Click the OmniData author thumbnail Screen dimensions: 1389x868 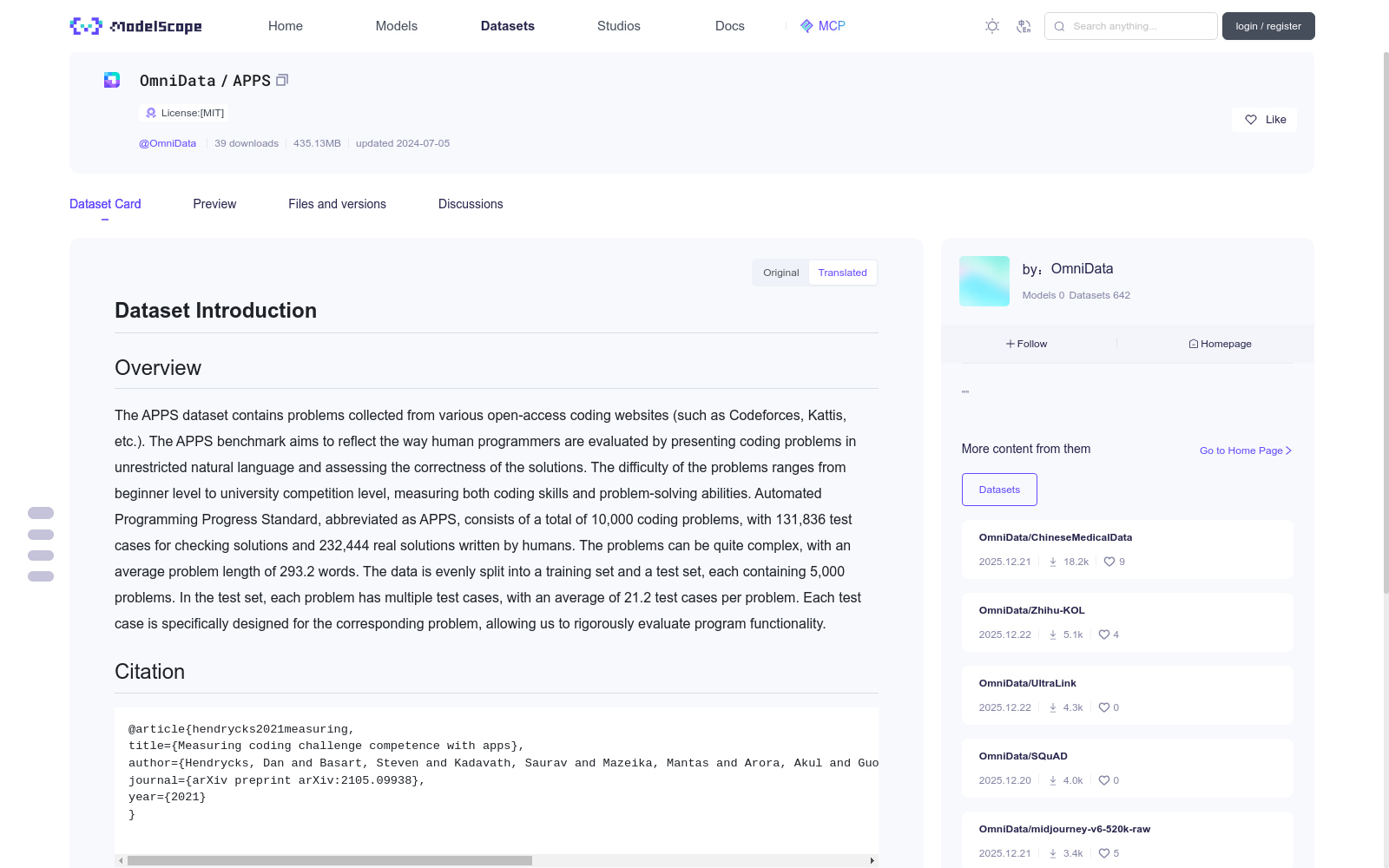[984, 281]
